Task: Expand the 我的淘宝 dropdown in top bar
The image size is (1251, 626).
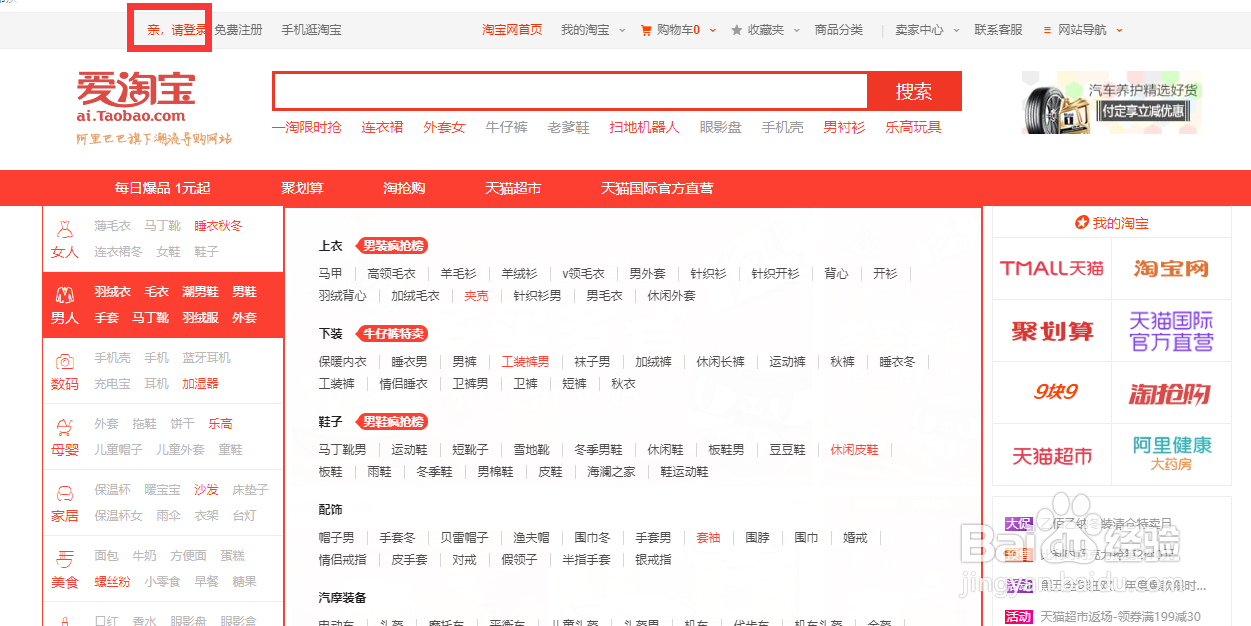Action: 622,30
